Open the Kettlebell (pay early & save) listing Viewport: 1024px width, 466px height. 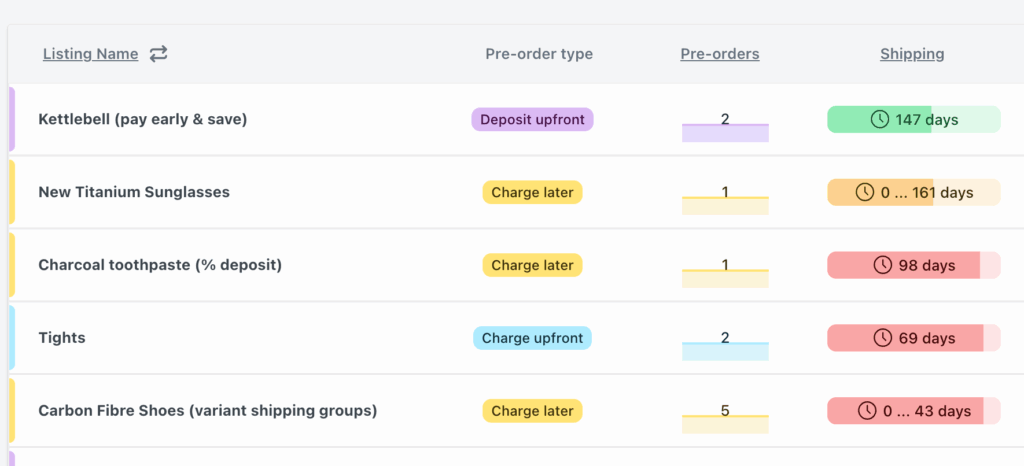142,119
